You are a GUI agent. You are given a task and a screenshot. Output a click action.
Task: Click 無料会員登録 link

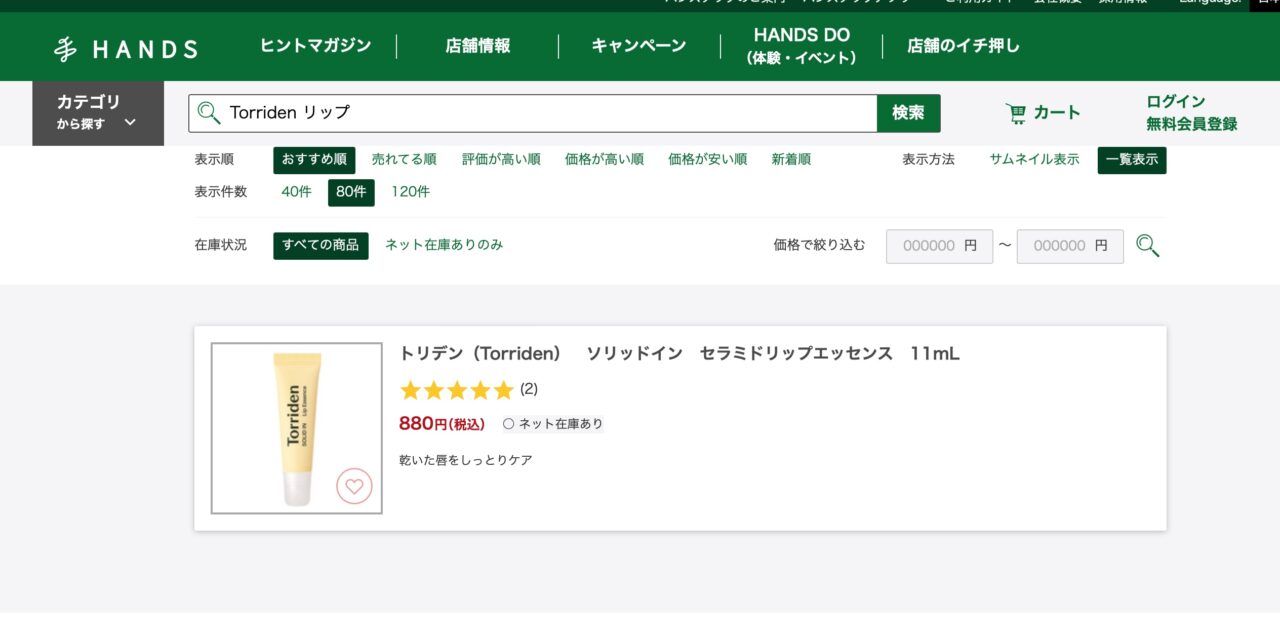click(x=1192, y=124)
